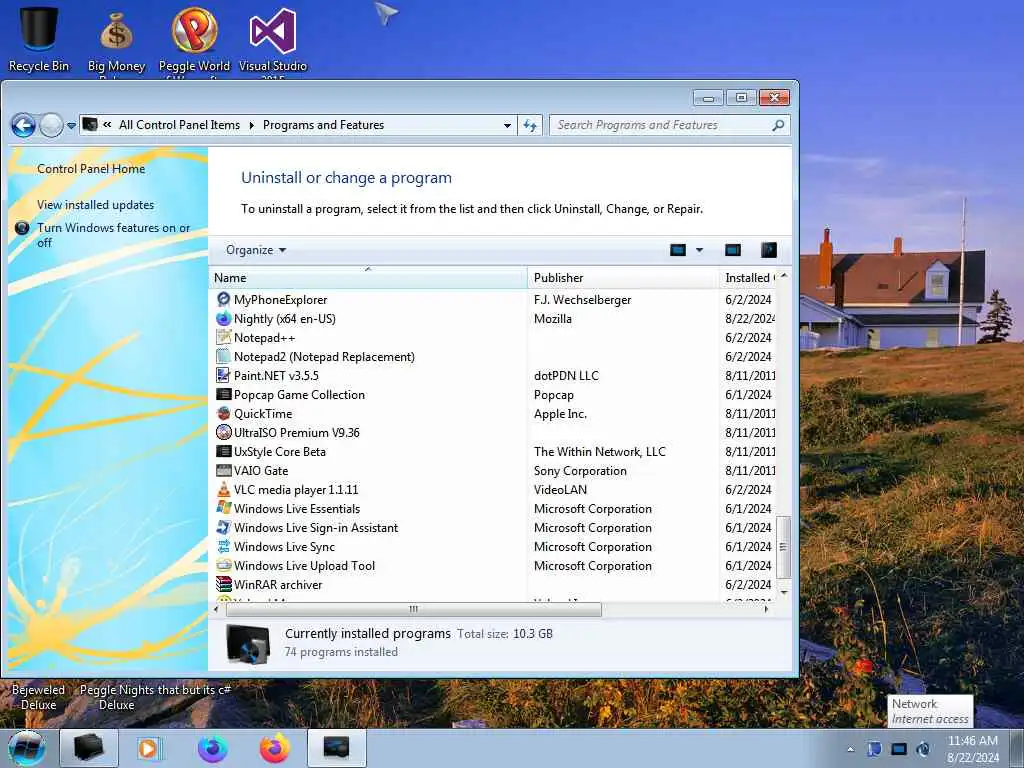The image size is (1024, 768).
Task: Click the Programs and Features taskbar button
Action: pos(336,748)
